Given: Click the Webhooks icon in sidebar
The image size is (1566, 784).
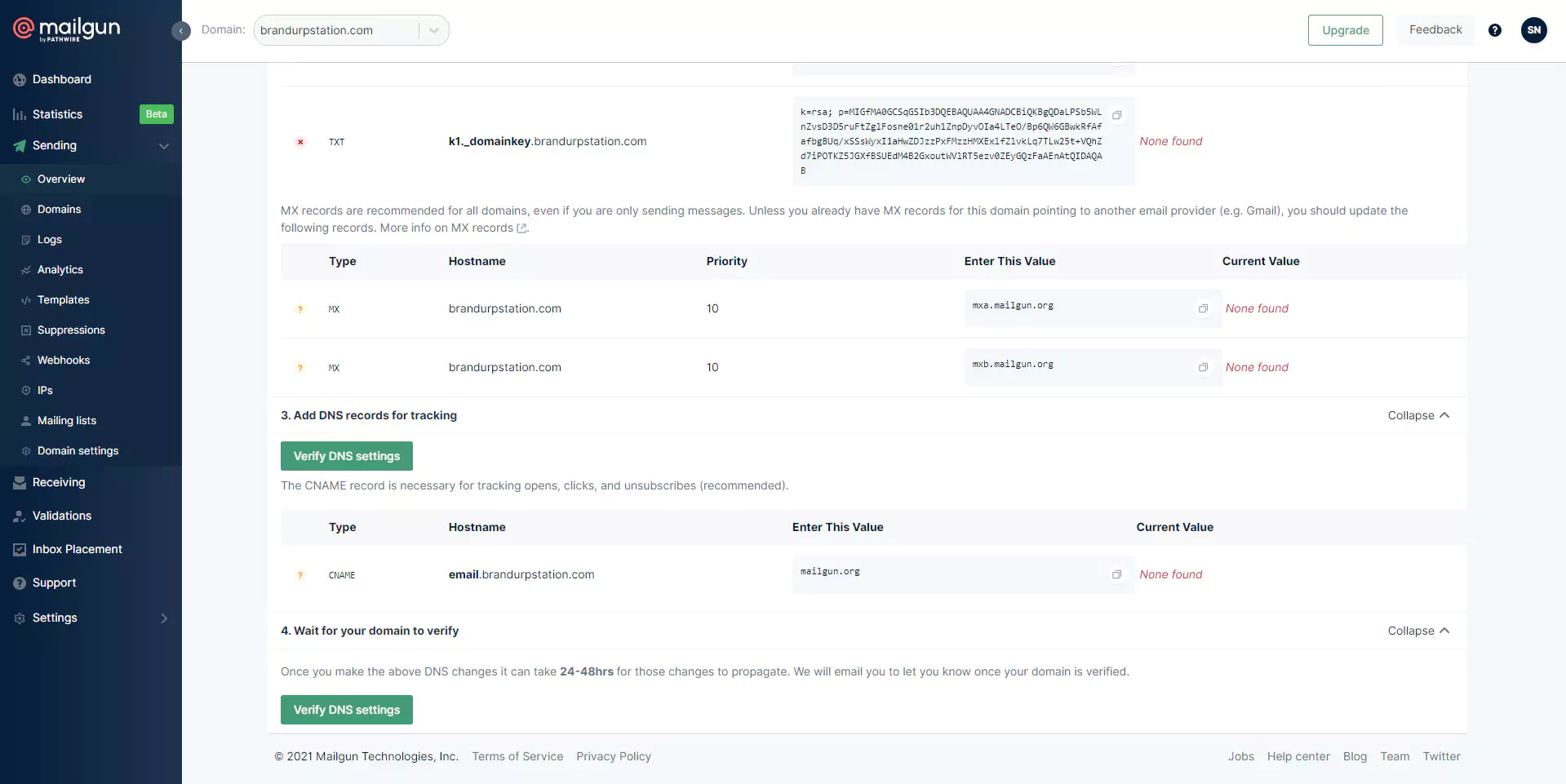Looking at the screenshot, I should coord(26,360).
